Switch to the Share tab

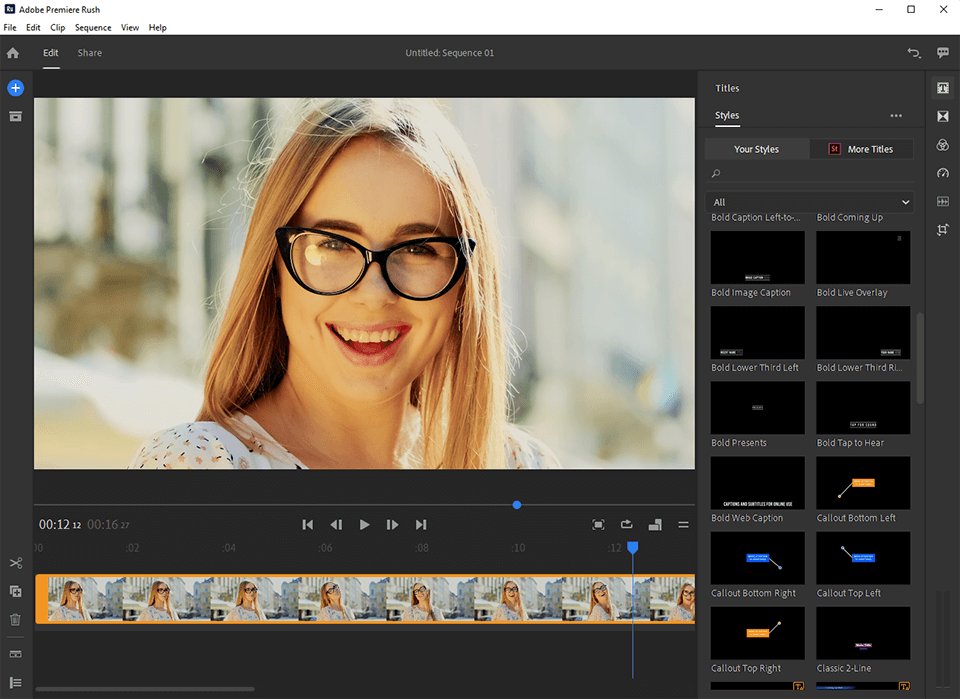click(x=90, y=53)
